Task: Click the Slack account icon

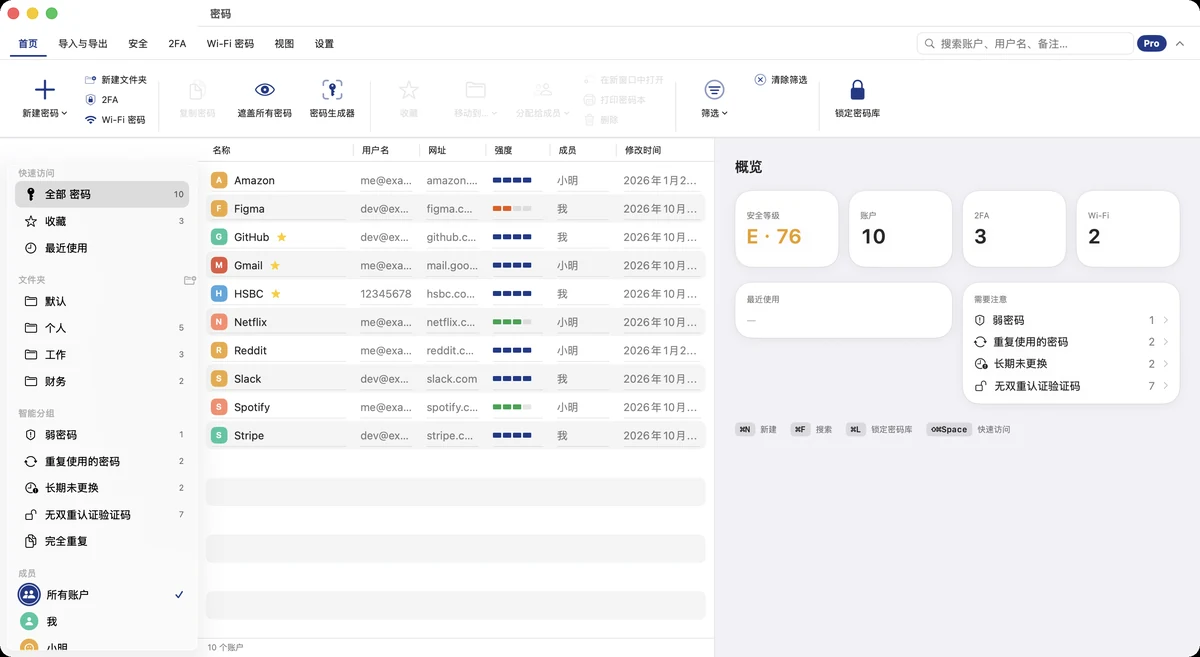Action: [219, 379]
